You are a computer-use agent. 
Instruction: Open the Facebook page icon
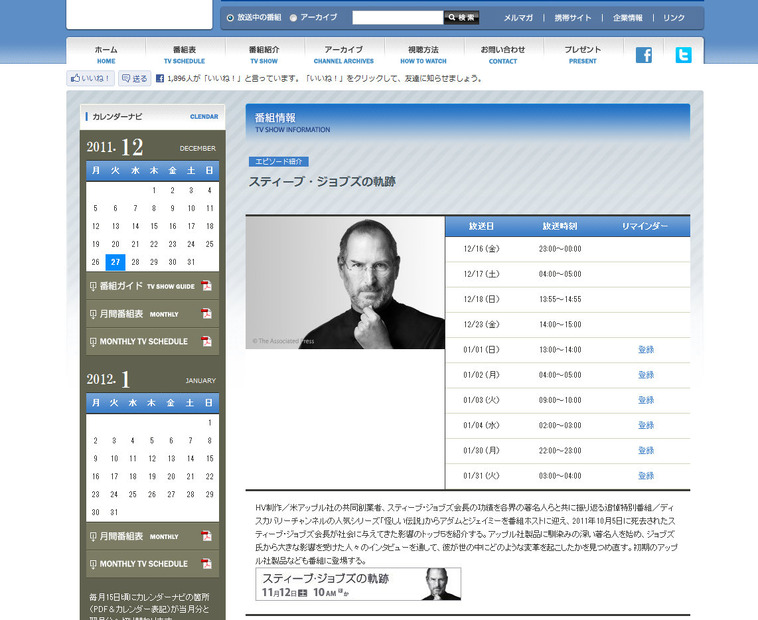(x=643, y=55)
